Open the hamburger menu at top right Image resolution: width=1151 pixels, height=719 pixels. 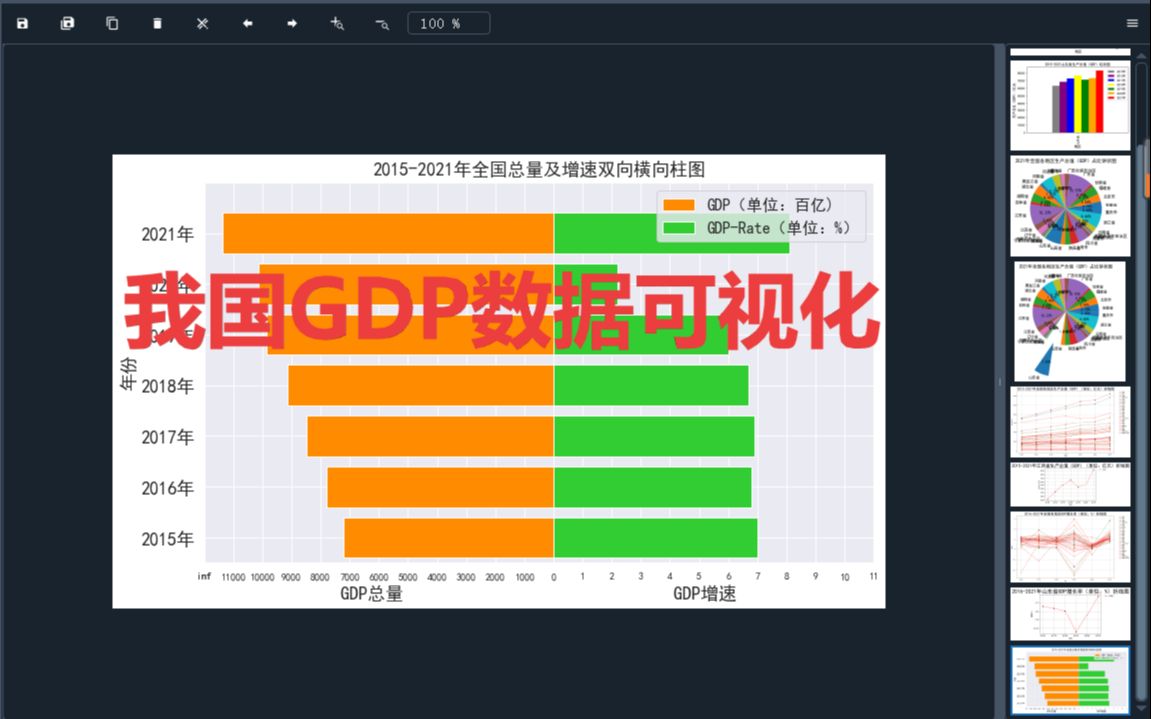coord(1133,22)
